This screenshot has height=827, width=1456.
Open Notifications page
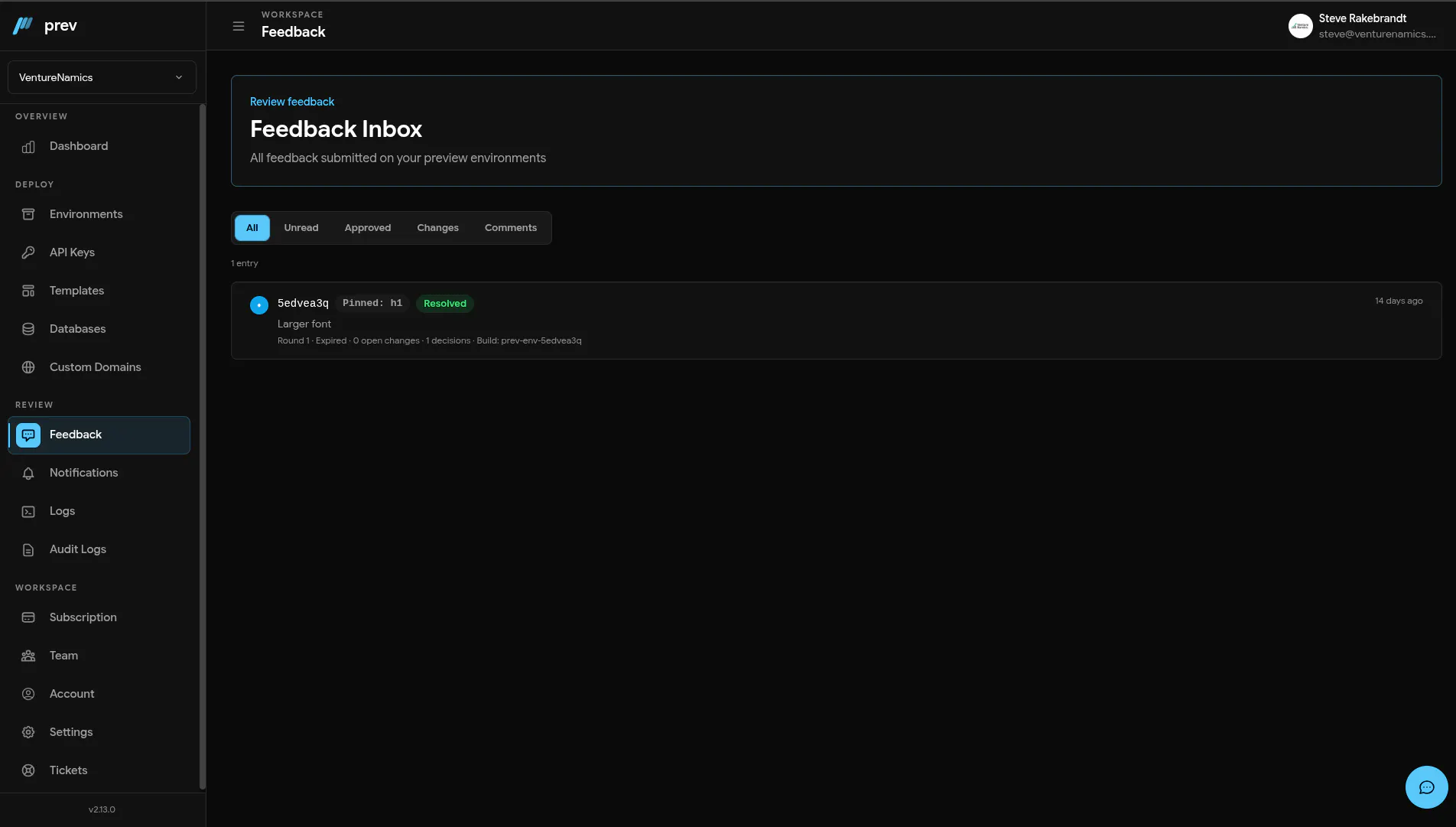coord(99,473)
